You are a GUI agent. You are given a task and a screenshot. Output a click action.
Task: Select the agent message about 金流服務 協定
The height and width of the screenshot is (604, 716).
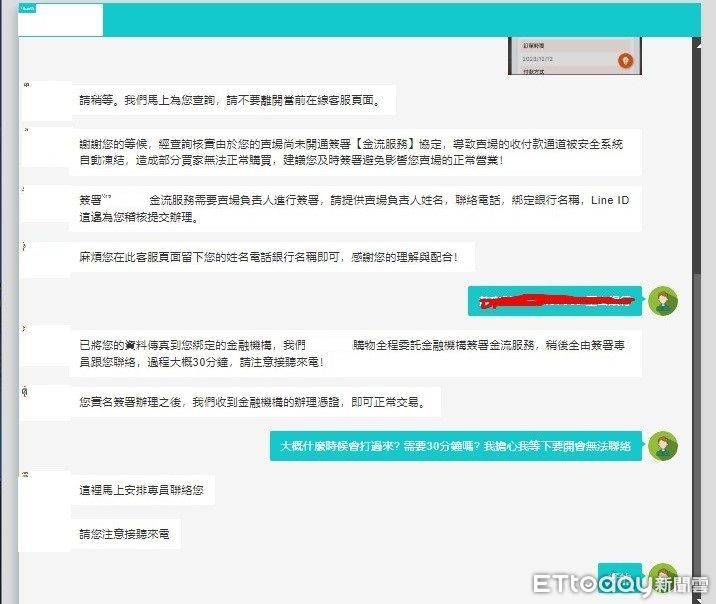355,152
